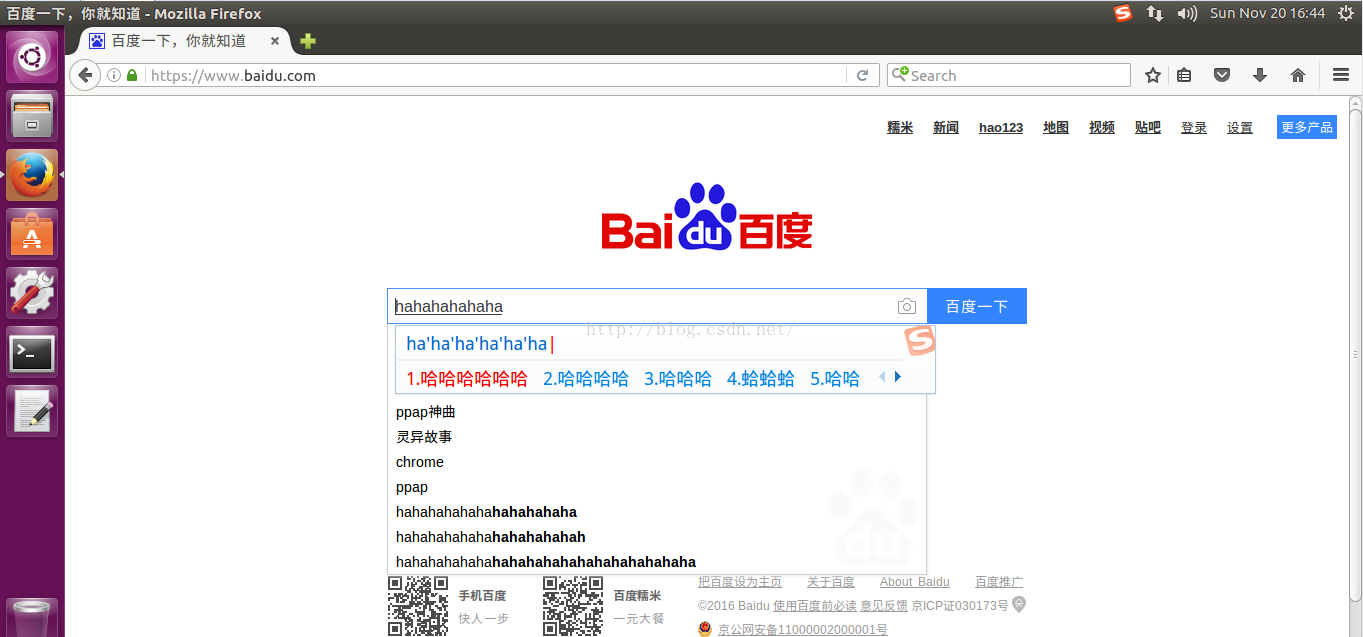The height and width of the screenshot is (637, 1363).
Task: Show previous page of IME candidates
Action: (x=882, y=377)
